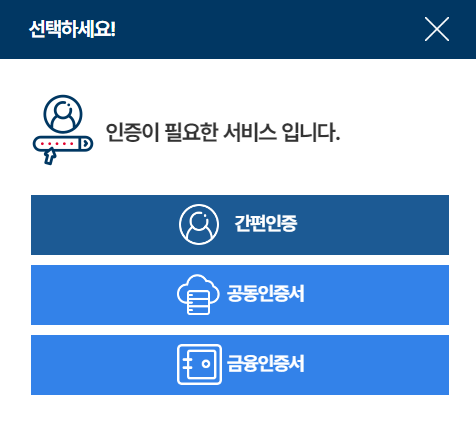476x424 pixels.
Task: Click the red password dots in the illustration
Action: tap(57, 144)
